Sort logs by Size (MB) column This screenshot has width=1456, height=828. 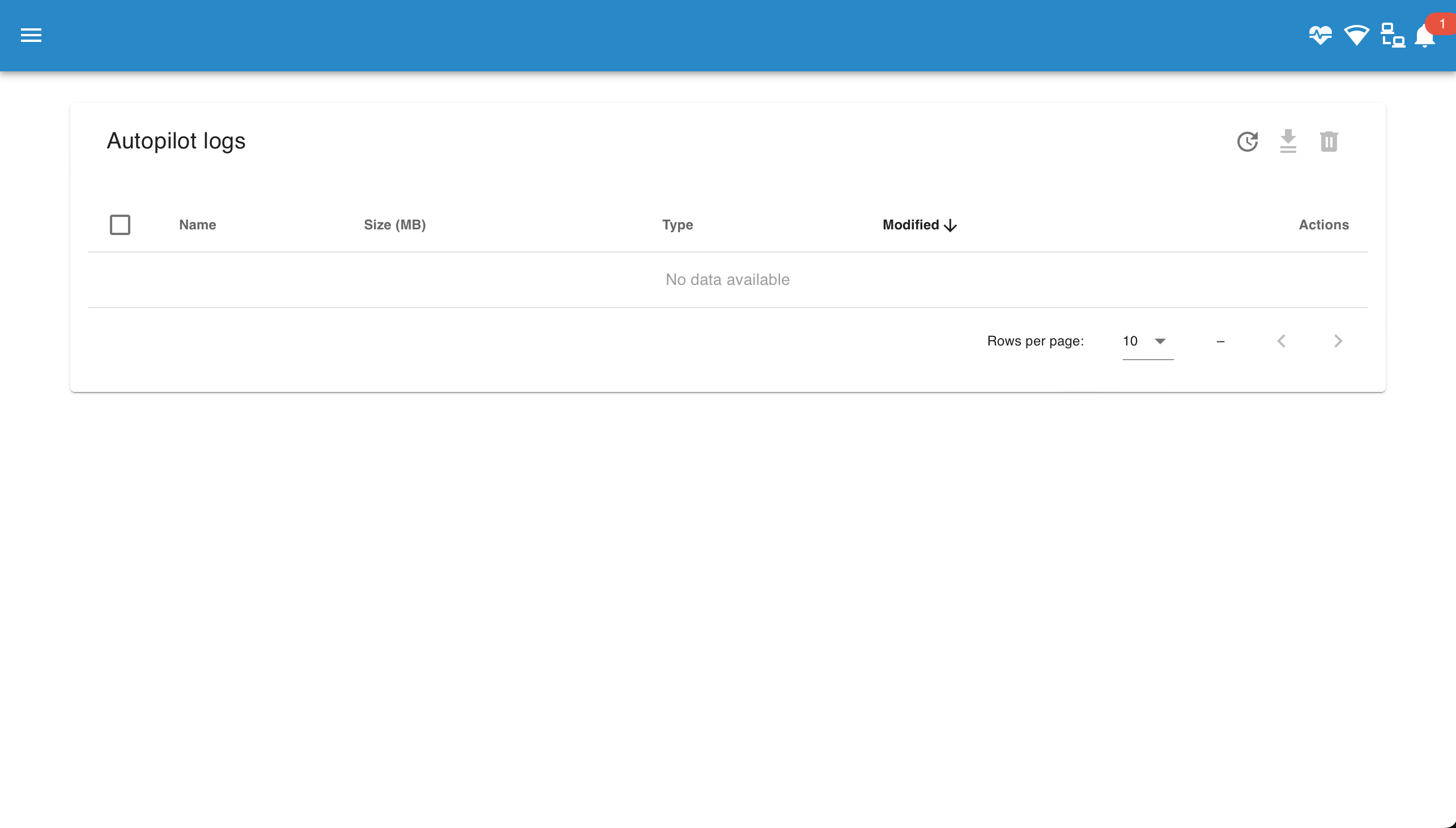click(395, 225)
